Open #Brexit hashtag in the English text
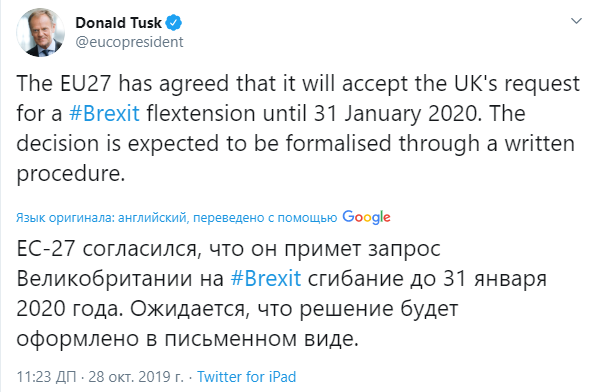596x392 pixels. 104,113
